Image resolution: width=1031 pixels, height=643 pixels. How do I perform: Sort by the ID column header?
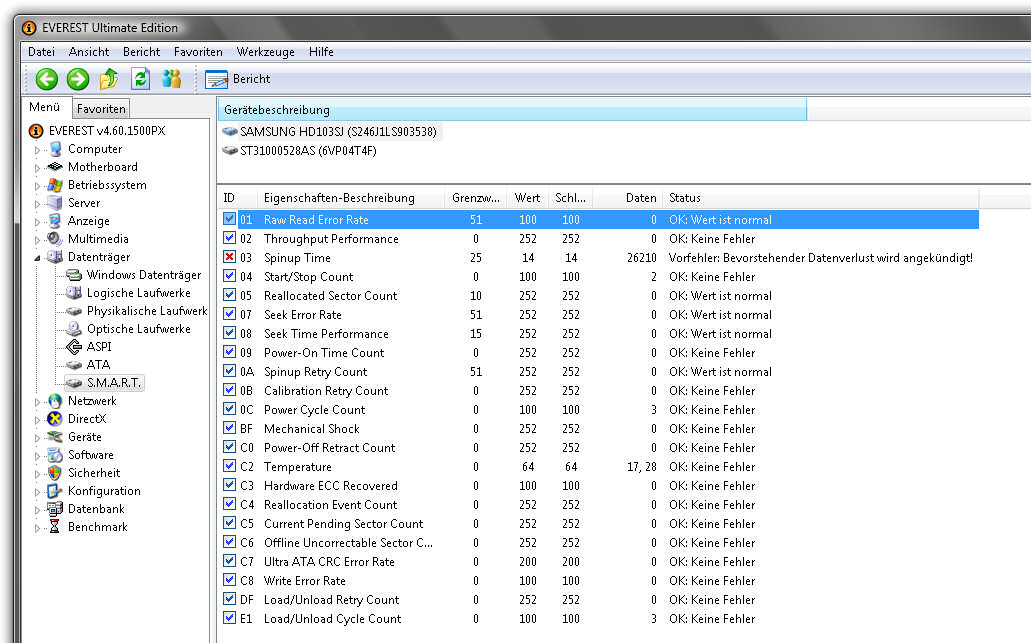237,198
